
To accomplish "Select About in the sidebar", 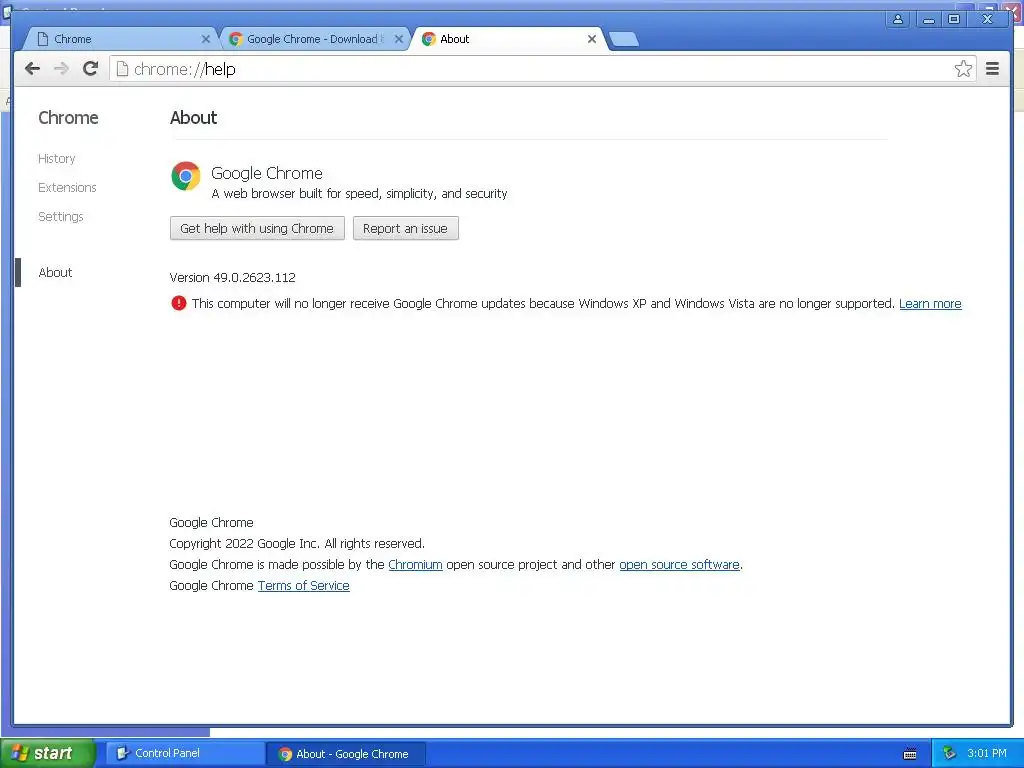I will pyautogui.click(x=56, y=272).
